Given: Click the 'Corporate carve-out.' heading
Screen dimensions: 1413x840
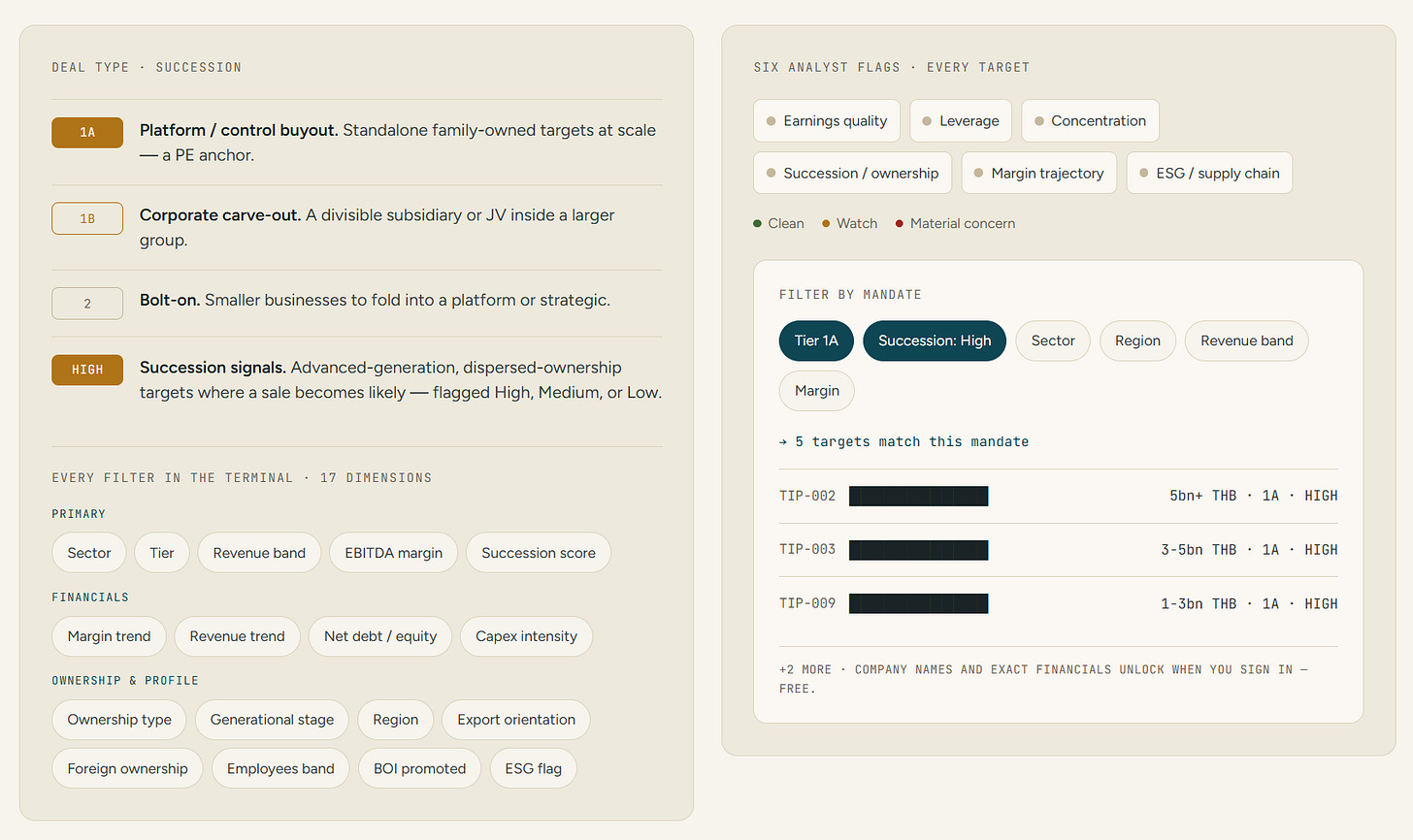Looking at the screenshot, I should 220,215.
